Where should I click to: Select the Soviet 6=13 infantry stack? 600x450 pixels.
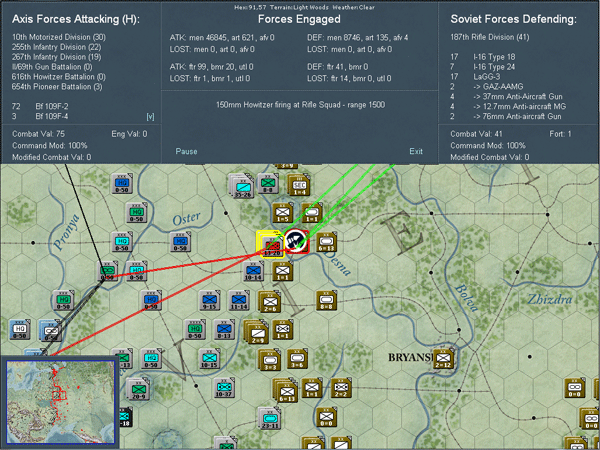[x=285, y=391]
